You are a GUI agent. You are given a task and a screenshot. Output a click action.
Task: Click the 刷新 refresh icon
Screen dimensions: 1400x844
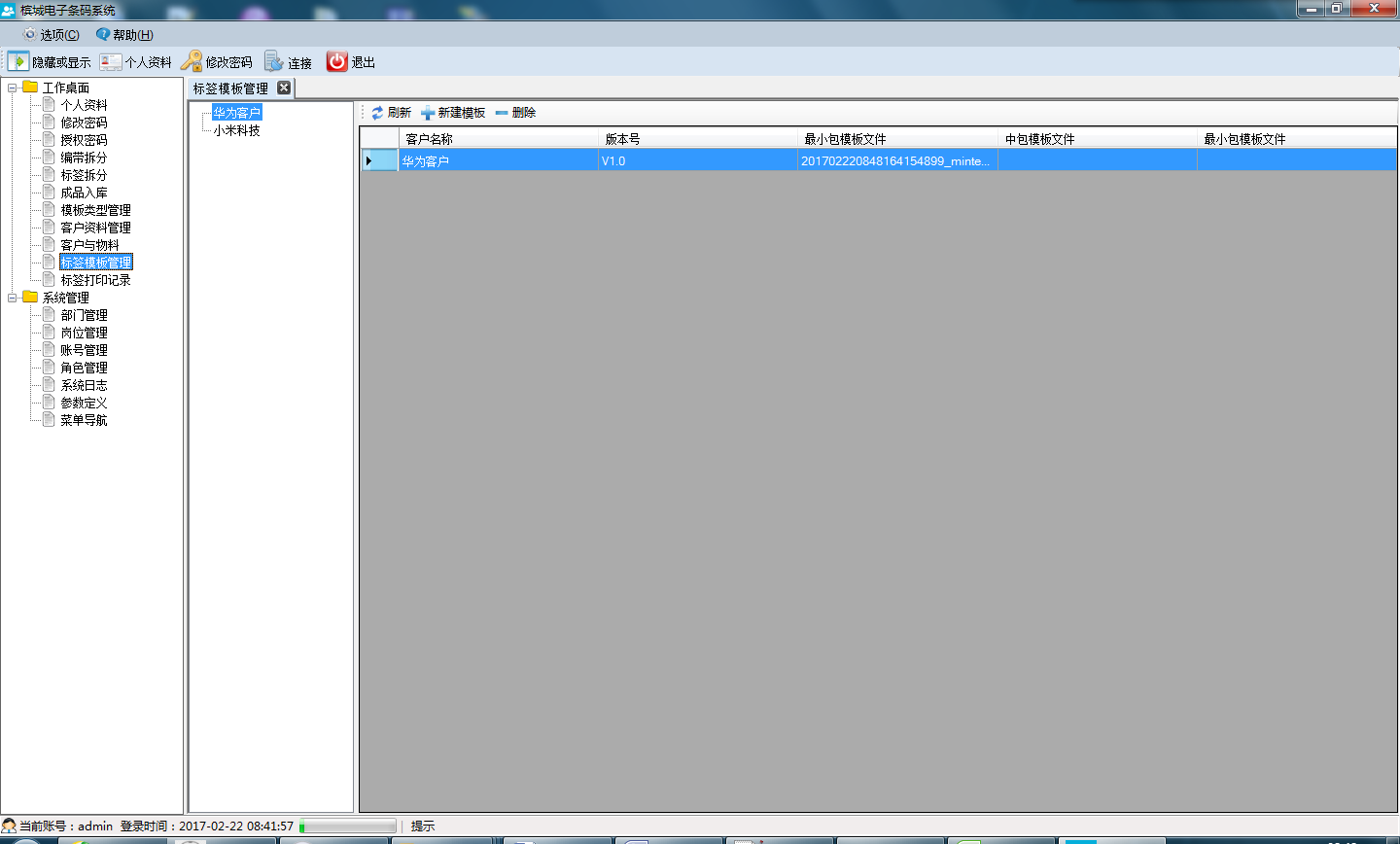(x=377, y=113)
